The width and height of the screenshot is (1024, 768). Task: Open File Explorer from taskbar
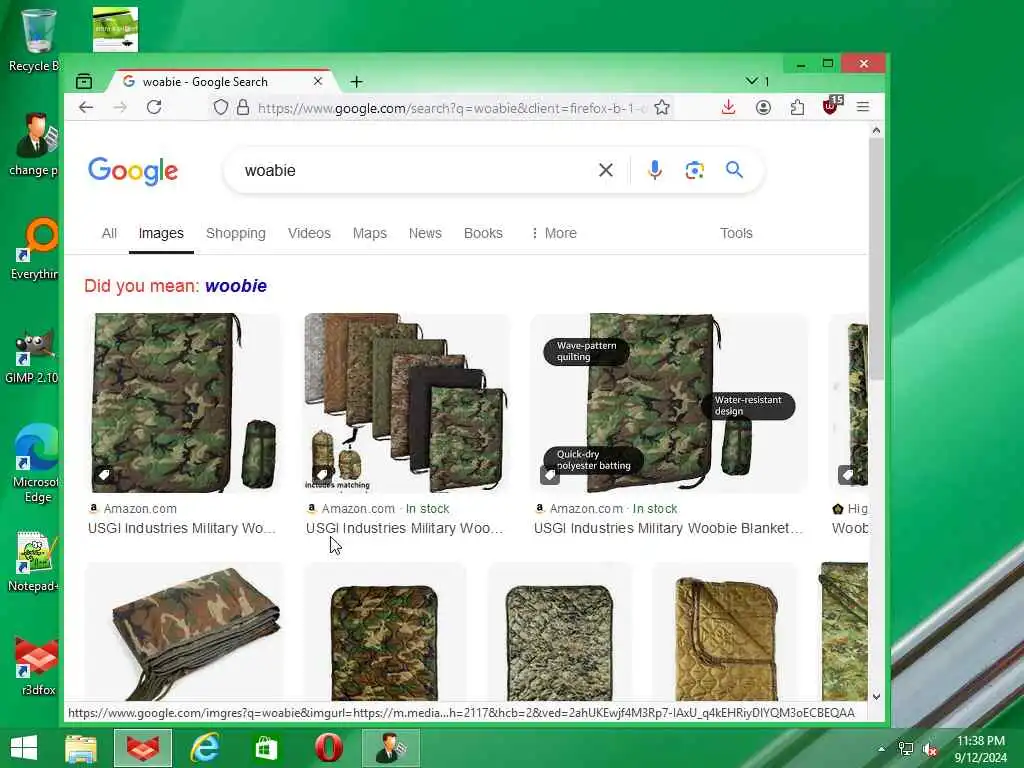pyautogui.click(x=81, y=748)
